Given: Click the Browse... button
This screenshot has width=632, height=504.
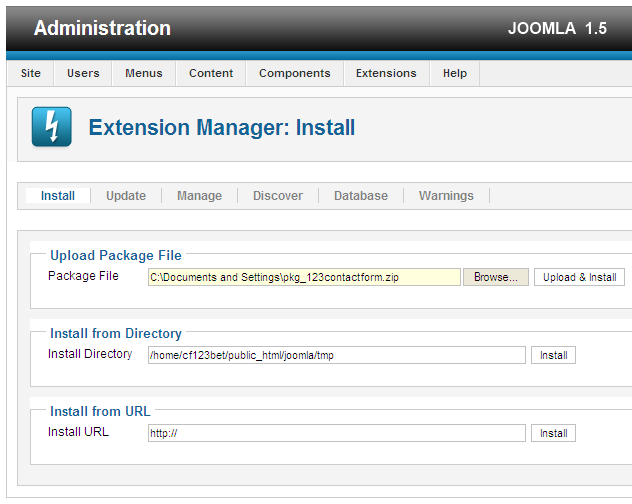Looking at the screenshot, I should 496,277.
